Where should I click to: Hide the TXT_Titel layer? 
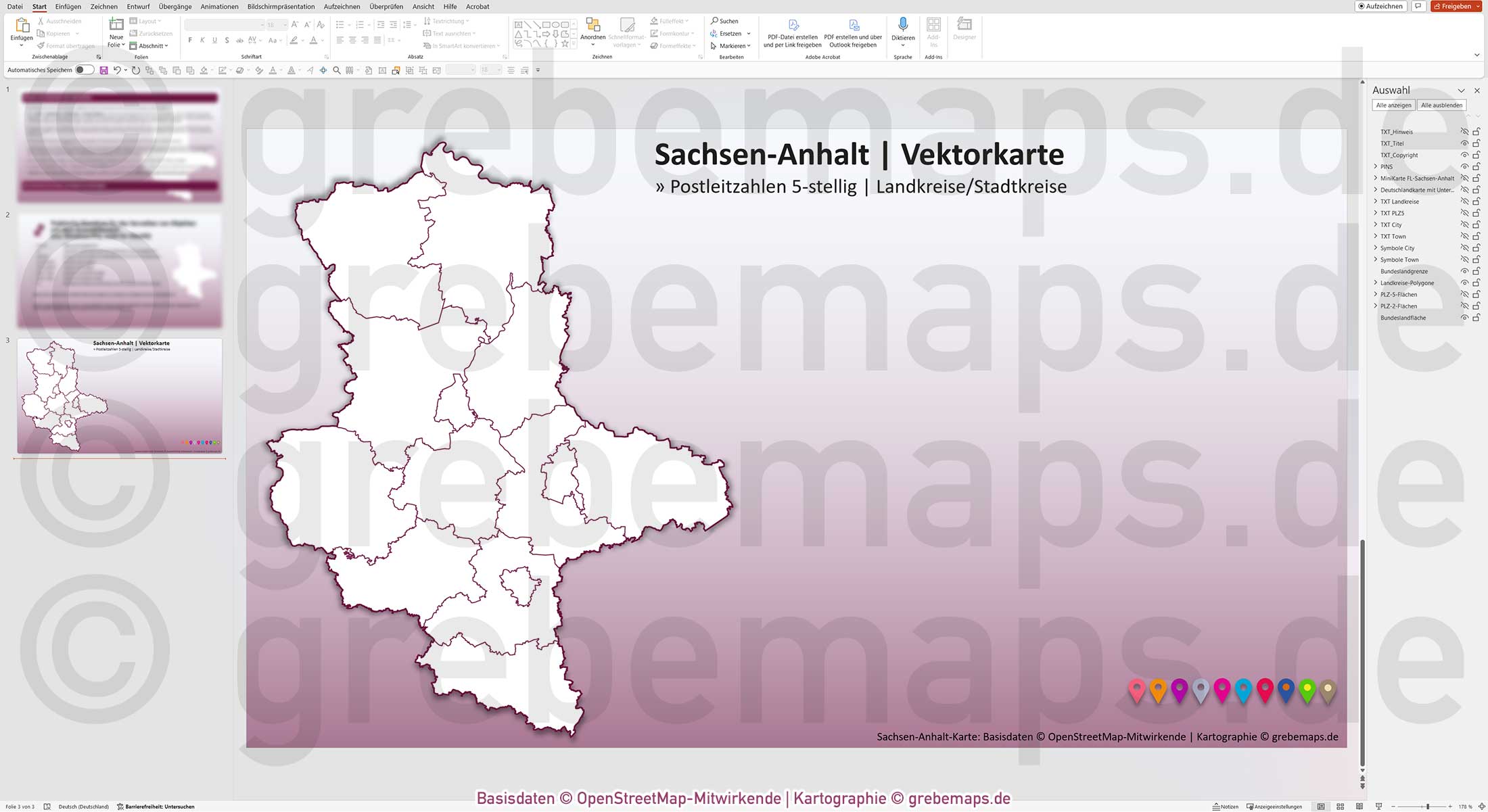[x=1464, y=143]
